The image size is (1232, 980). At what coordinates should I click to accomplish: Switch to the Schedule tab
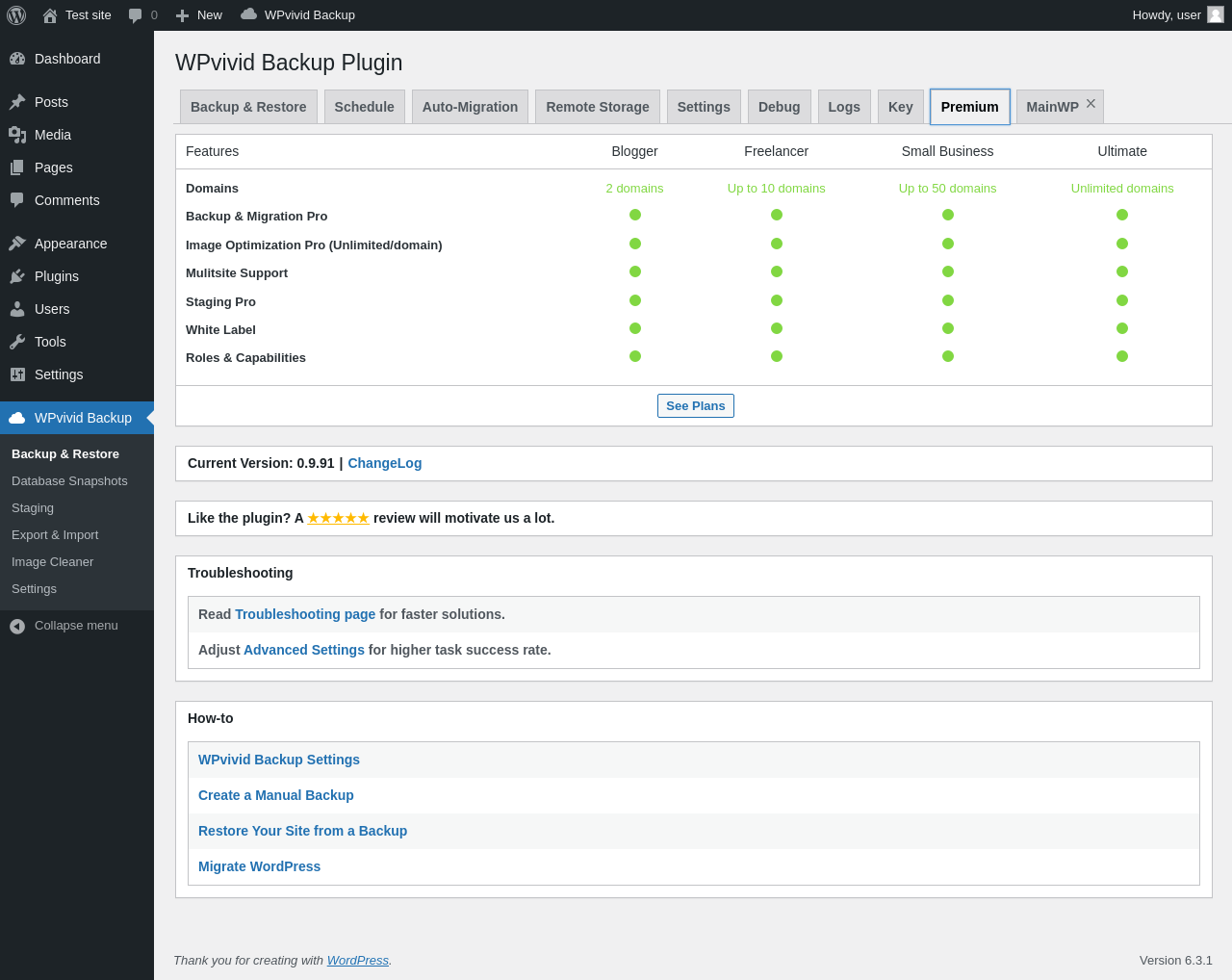pos(364,107)
